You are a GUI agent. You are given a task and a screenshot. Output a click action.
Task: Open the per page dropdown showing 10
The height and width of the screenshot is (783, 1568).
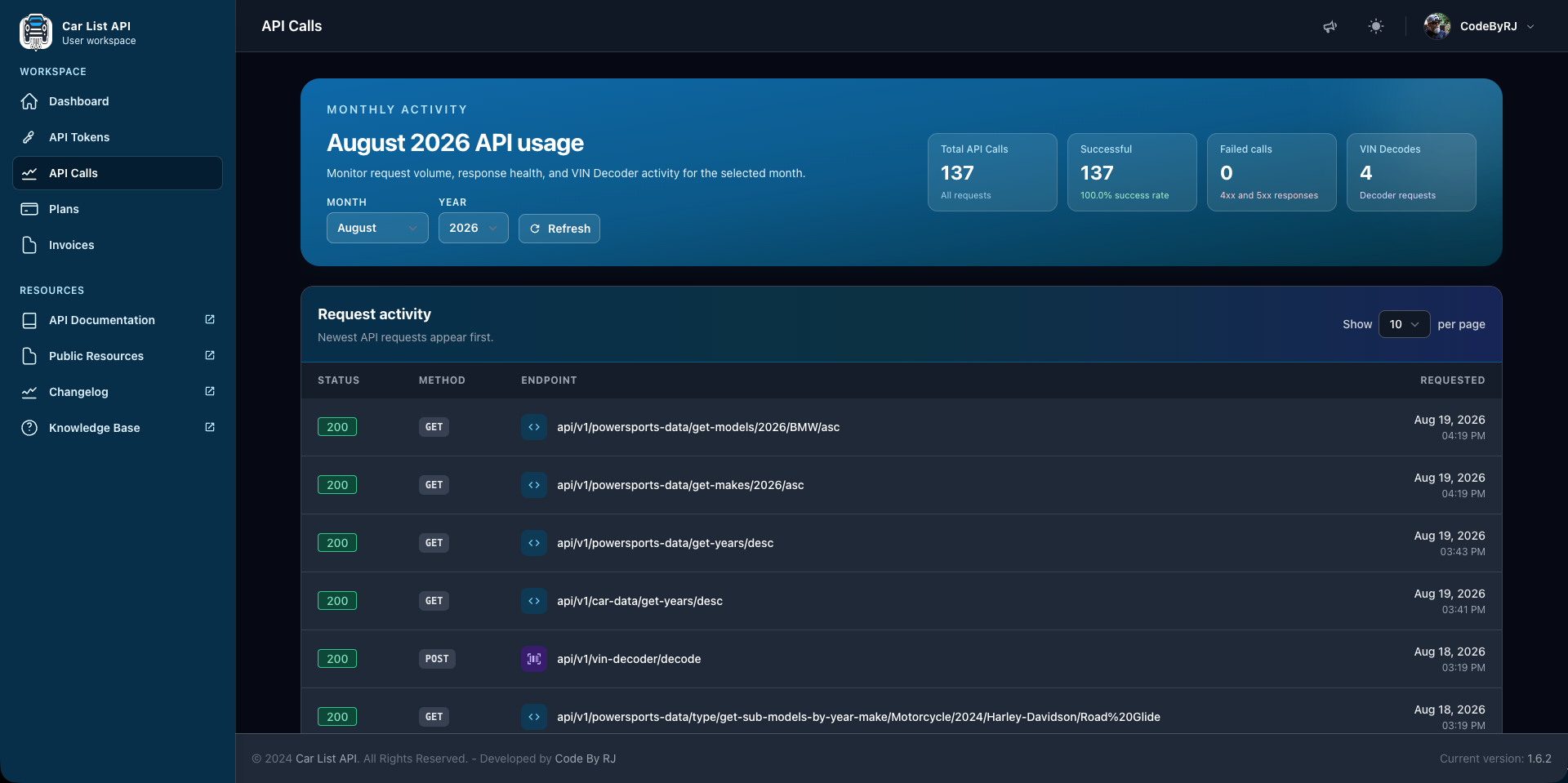[x=1404, y=324]
